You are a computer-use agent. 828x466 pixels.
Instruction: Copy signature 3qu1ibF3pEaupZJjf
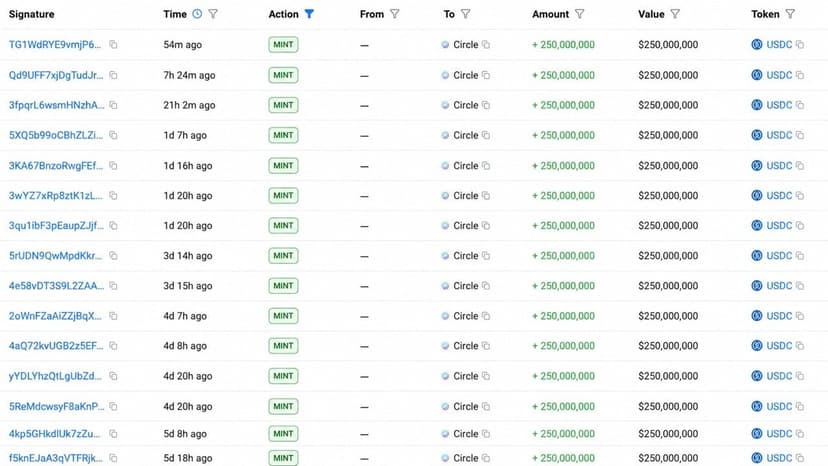click(113, 226)
